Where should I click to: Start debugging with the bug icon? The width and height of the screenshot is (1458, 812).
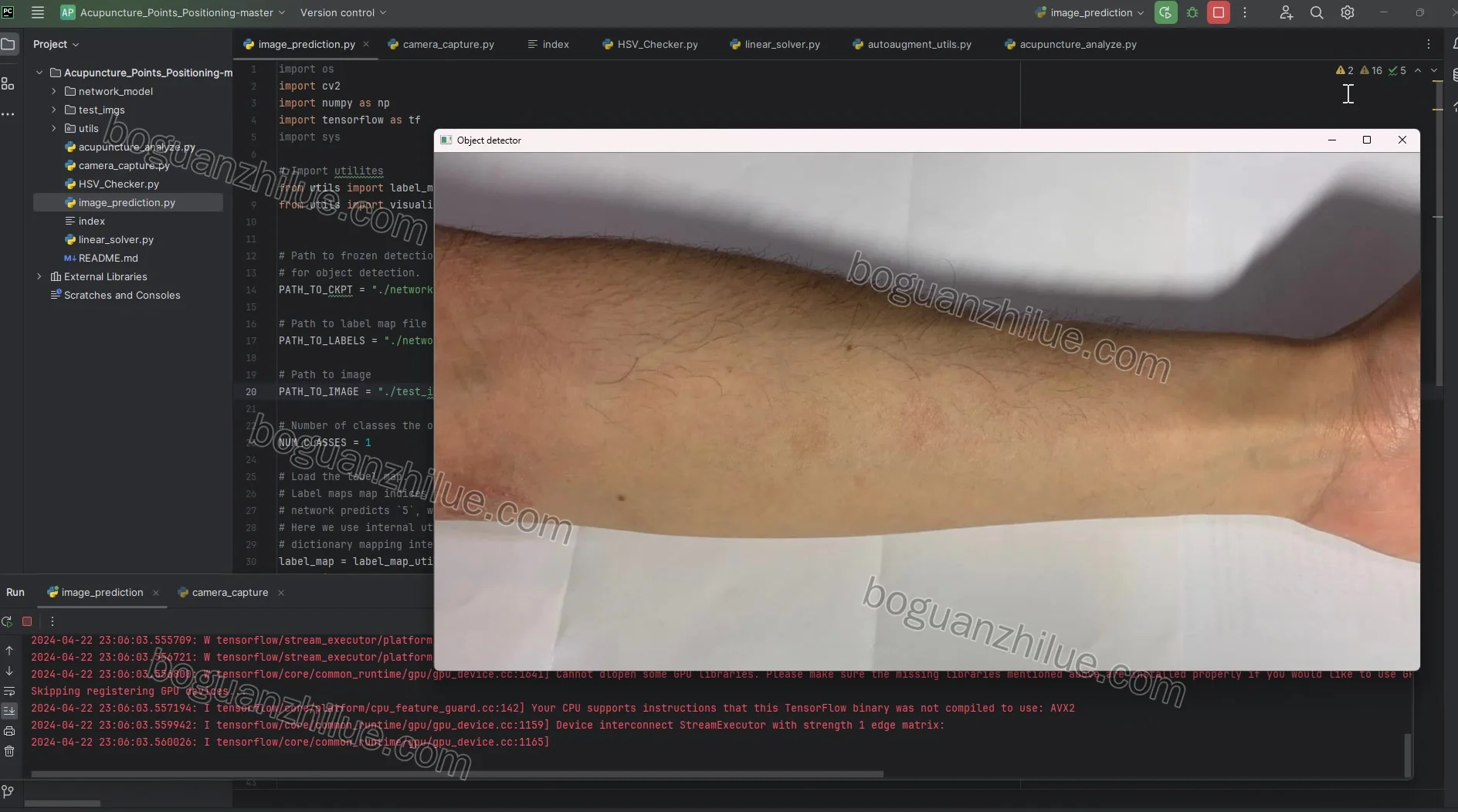pyautogui.click(x=1192, y=12)
